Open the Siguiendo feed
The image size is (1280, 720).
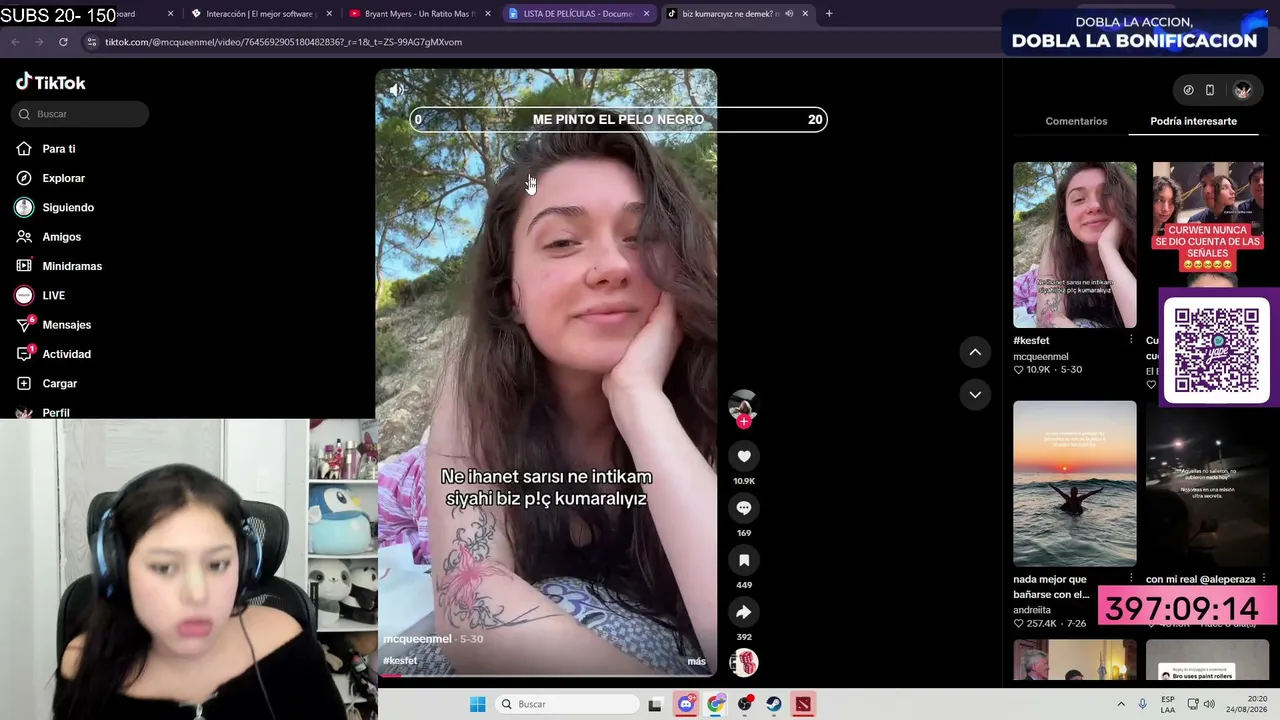pos(68,207)
